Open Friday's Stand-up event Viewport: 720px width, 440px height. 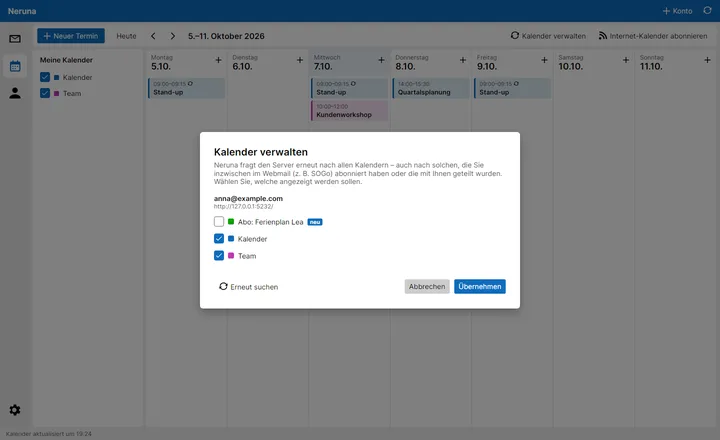pos(512,88)
